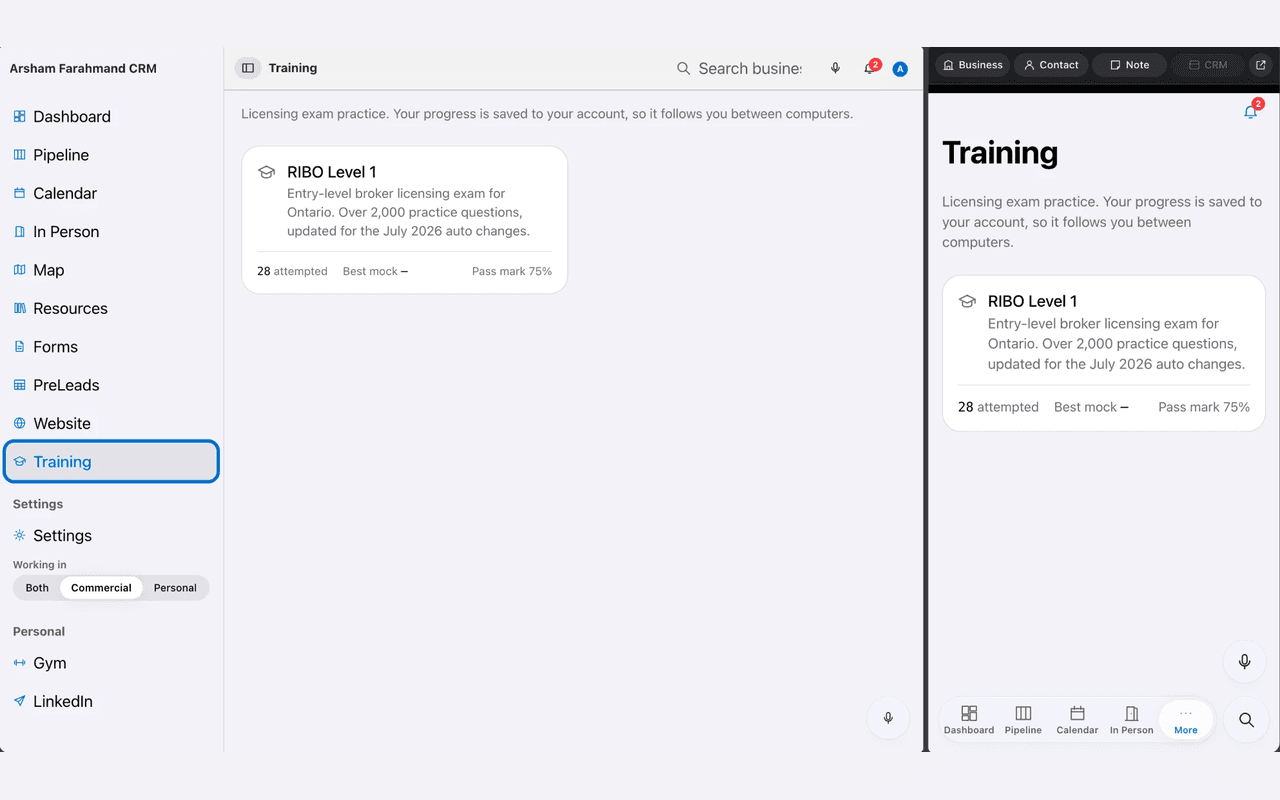This screenshot has height=800, width=1280.
Task: Click the Contact button in the preview toolbar
Action: click(1051, 65)
